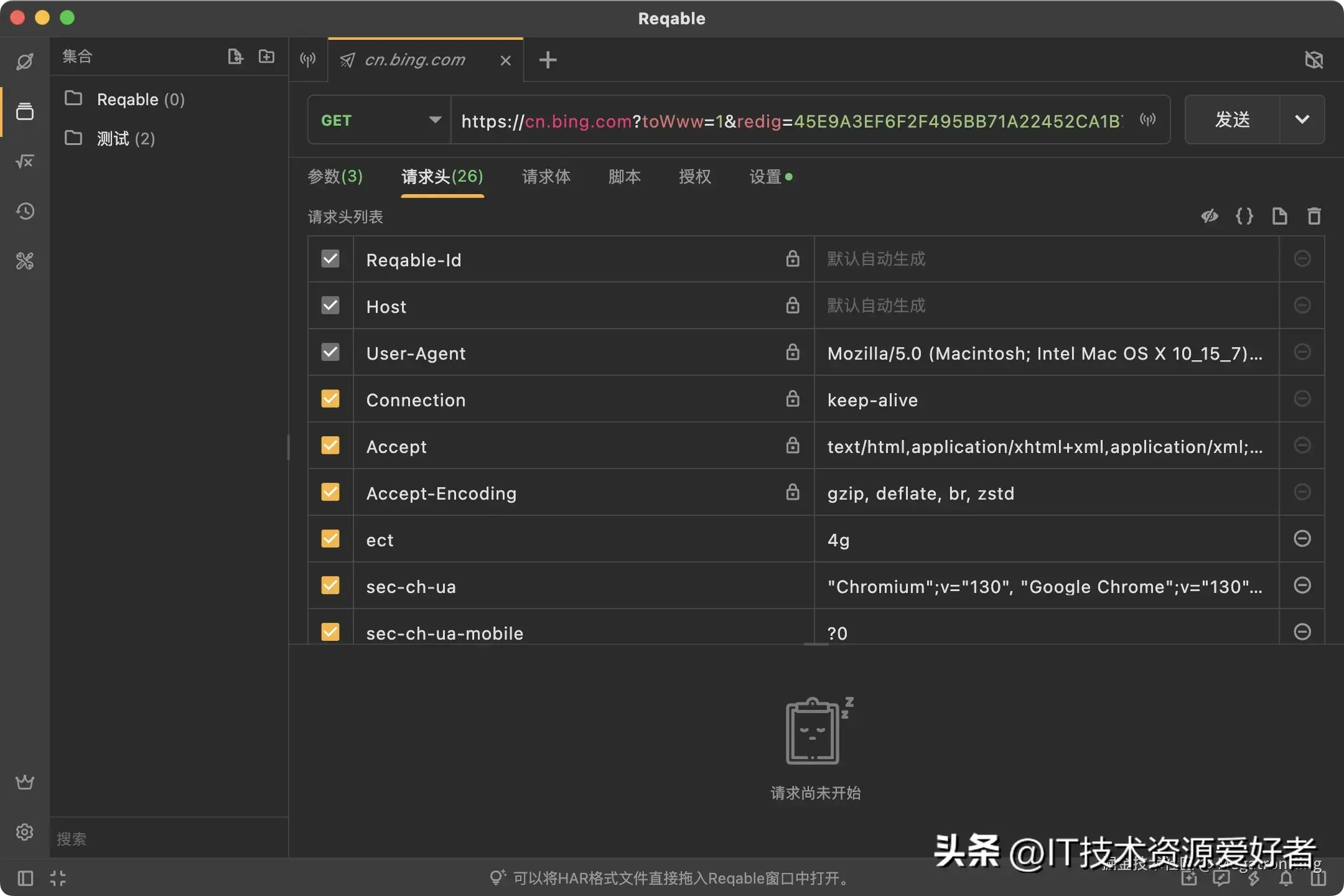Viewport: 1344px width, 896px height.
Task: Click the document icon above headers list
Action: click(x=1279, y=216)
